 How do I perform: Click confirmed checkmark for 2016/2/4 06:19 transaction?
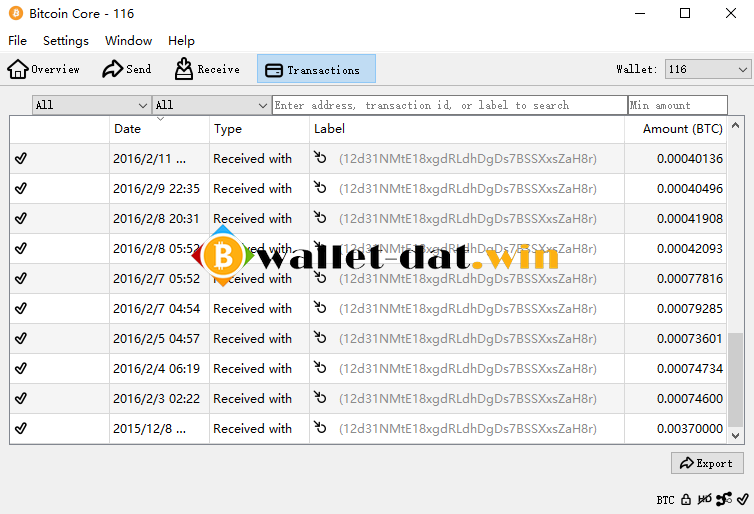[x=21, y=368]
